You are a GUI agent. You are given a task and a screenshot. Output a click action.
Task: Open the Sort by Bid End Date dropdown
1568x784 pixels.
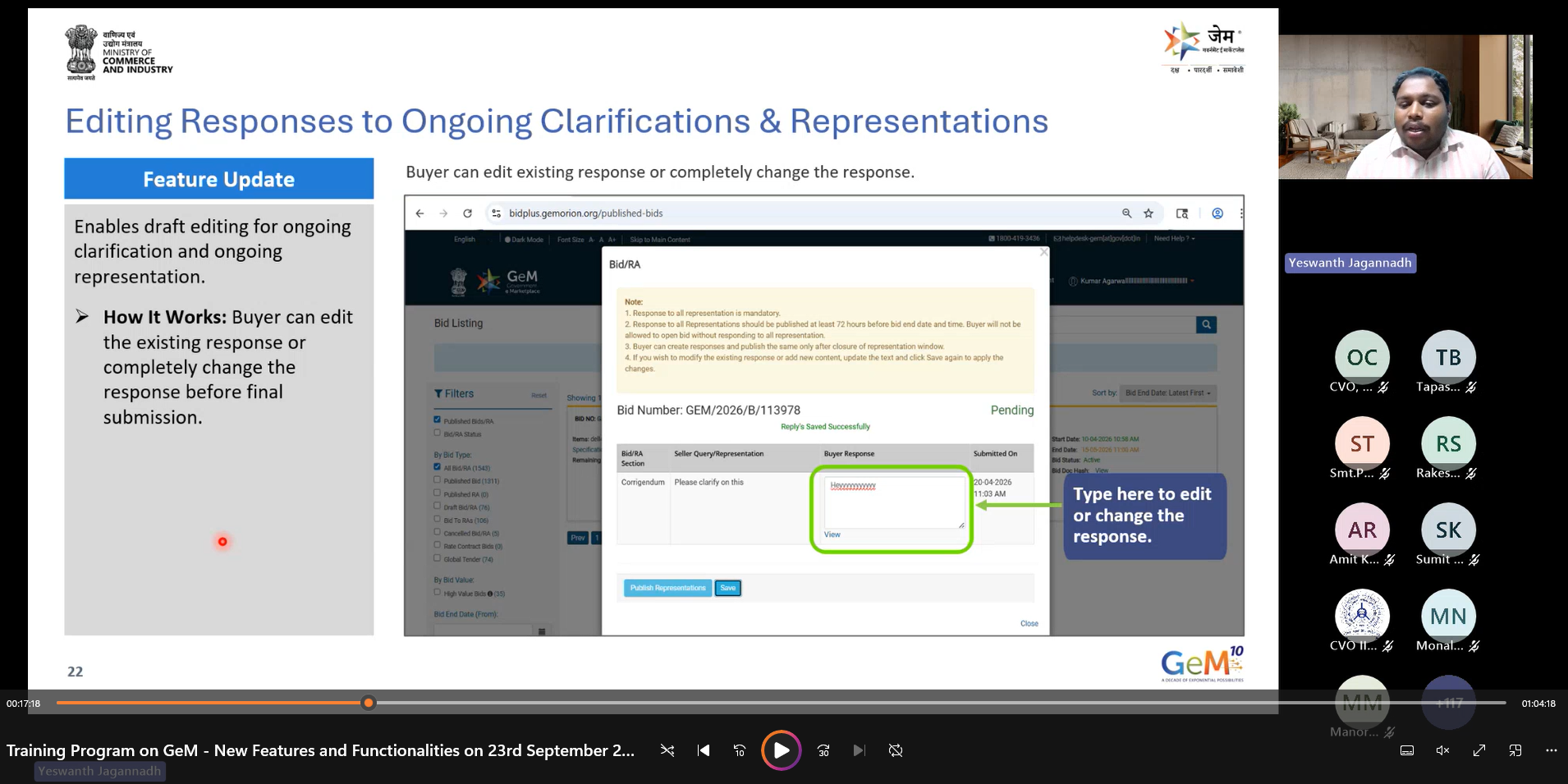(1168, 393)
